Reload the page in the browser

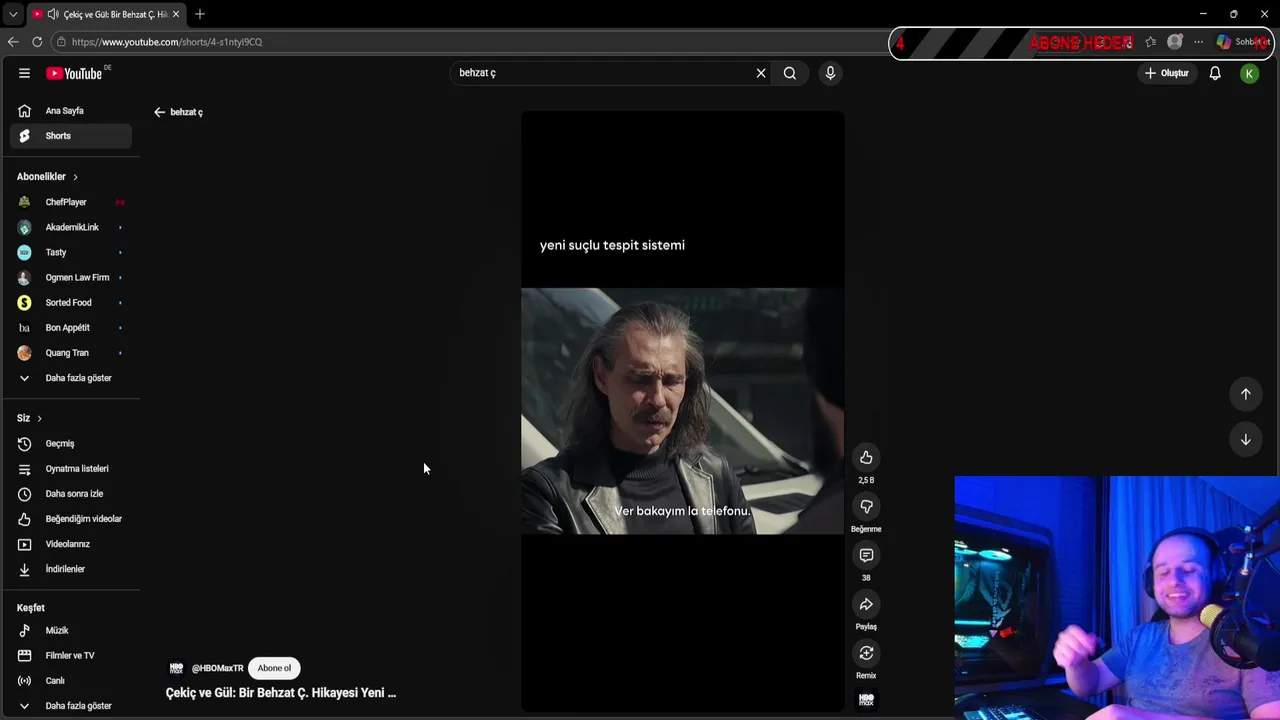[37, 42]
